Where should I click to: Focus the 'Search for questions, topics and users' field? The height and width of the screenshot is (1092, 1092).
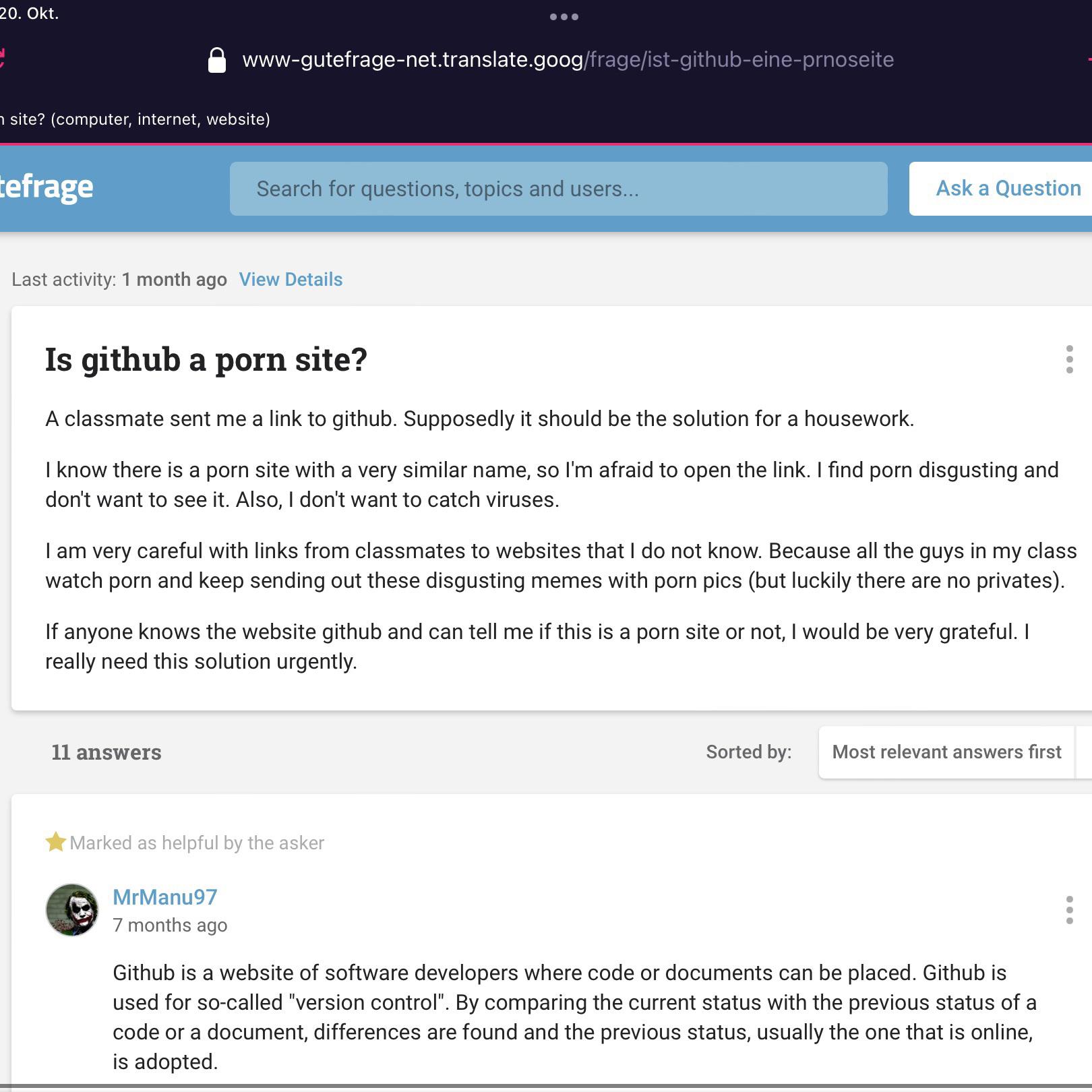[558, 189]
